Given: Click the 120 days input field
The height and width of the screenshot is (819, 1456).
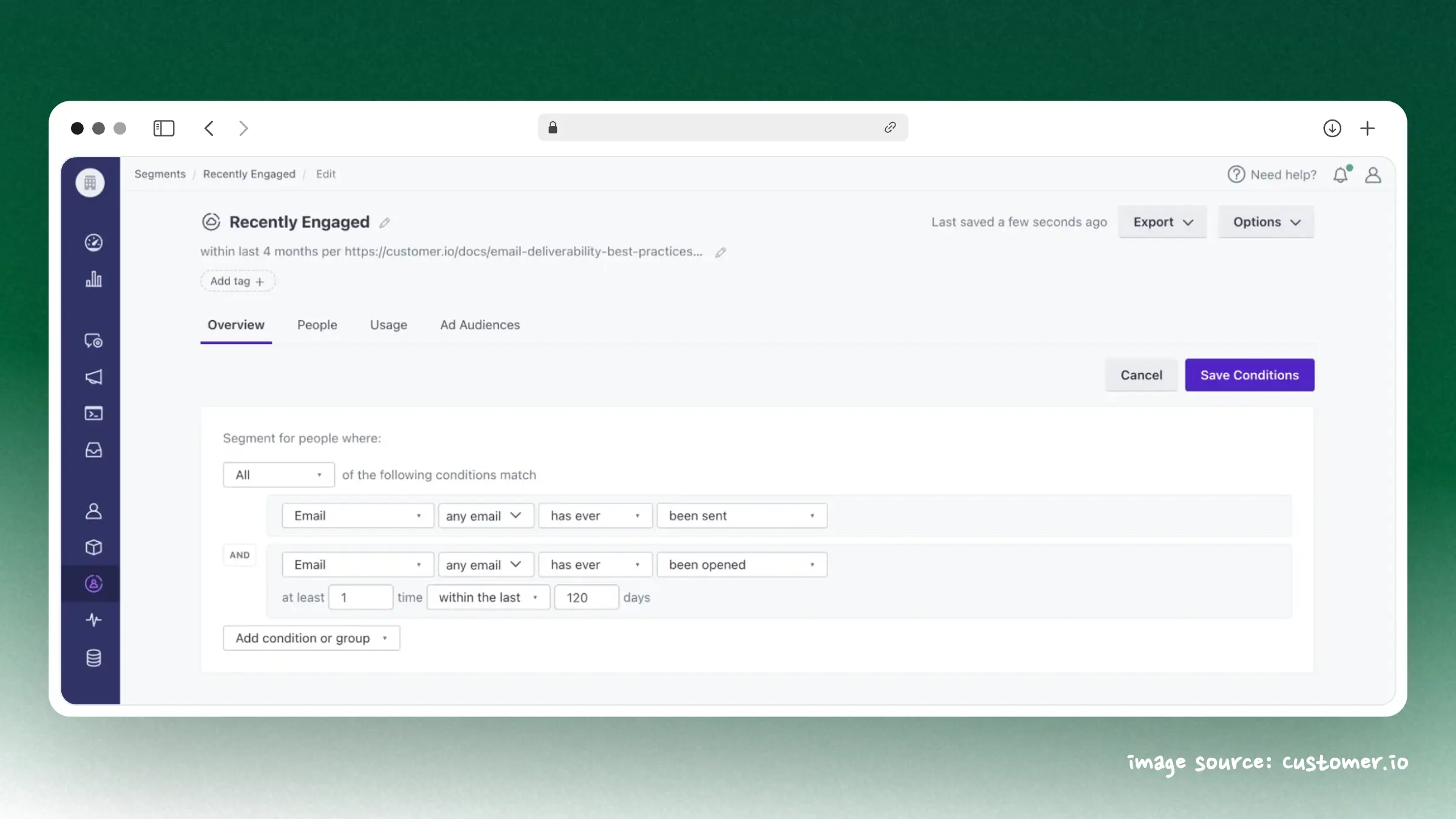Looking at the screenshot, I should (586, 598).
